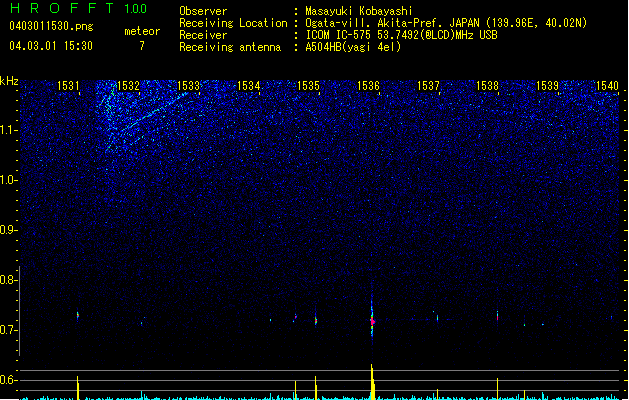
Task: Click the antenna text A504HB(yagi 4el)
Action: coord(353,47)
